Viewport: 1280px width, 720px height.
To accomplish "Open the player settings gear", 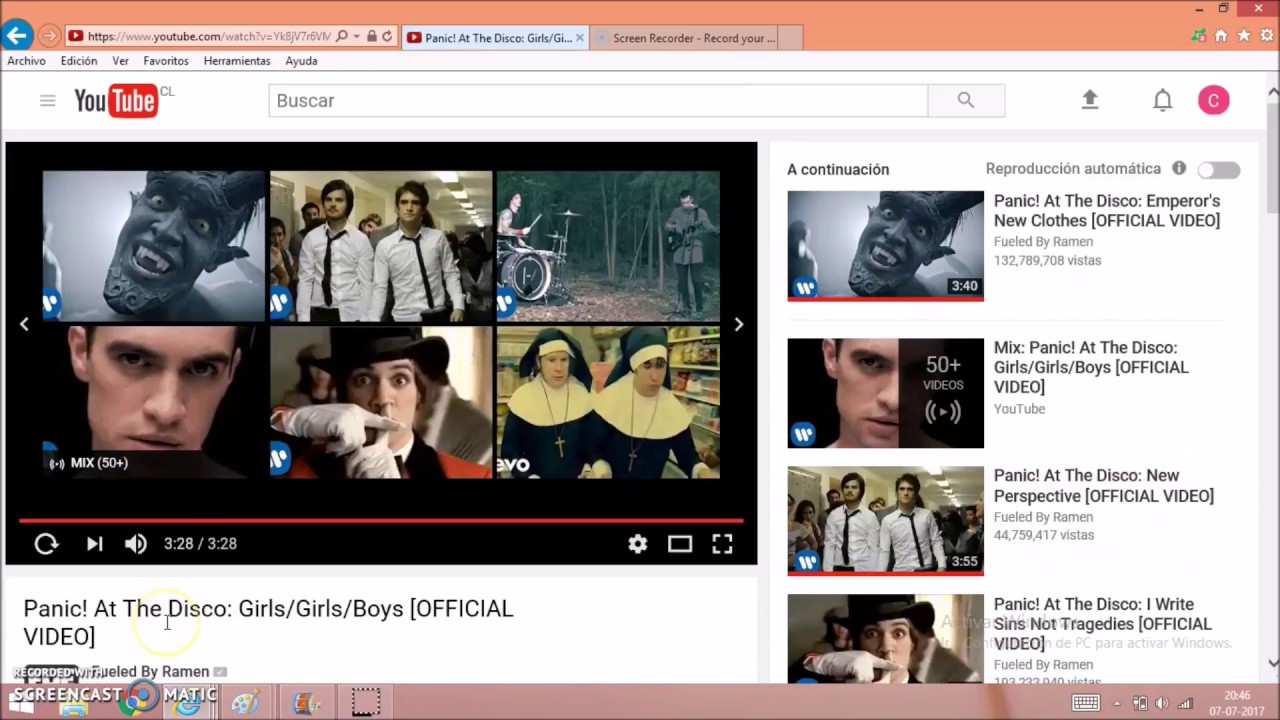I will 638,543.
